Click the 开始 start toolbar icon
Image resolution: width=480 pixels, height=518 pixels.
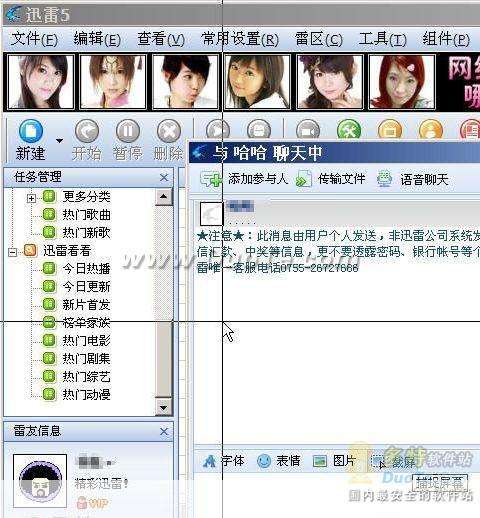pyautogui.click(x=87, y=131)
